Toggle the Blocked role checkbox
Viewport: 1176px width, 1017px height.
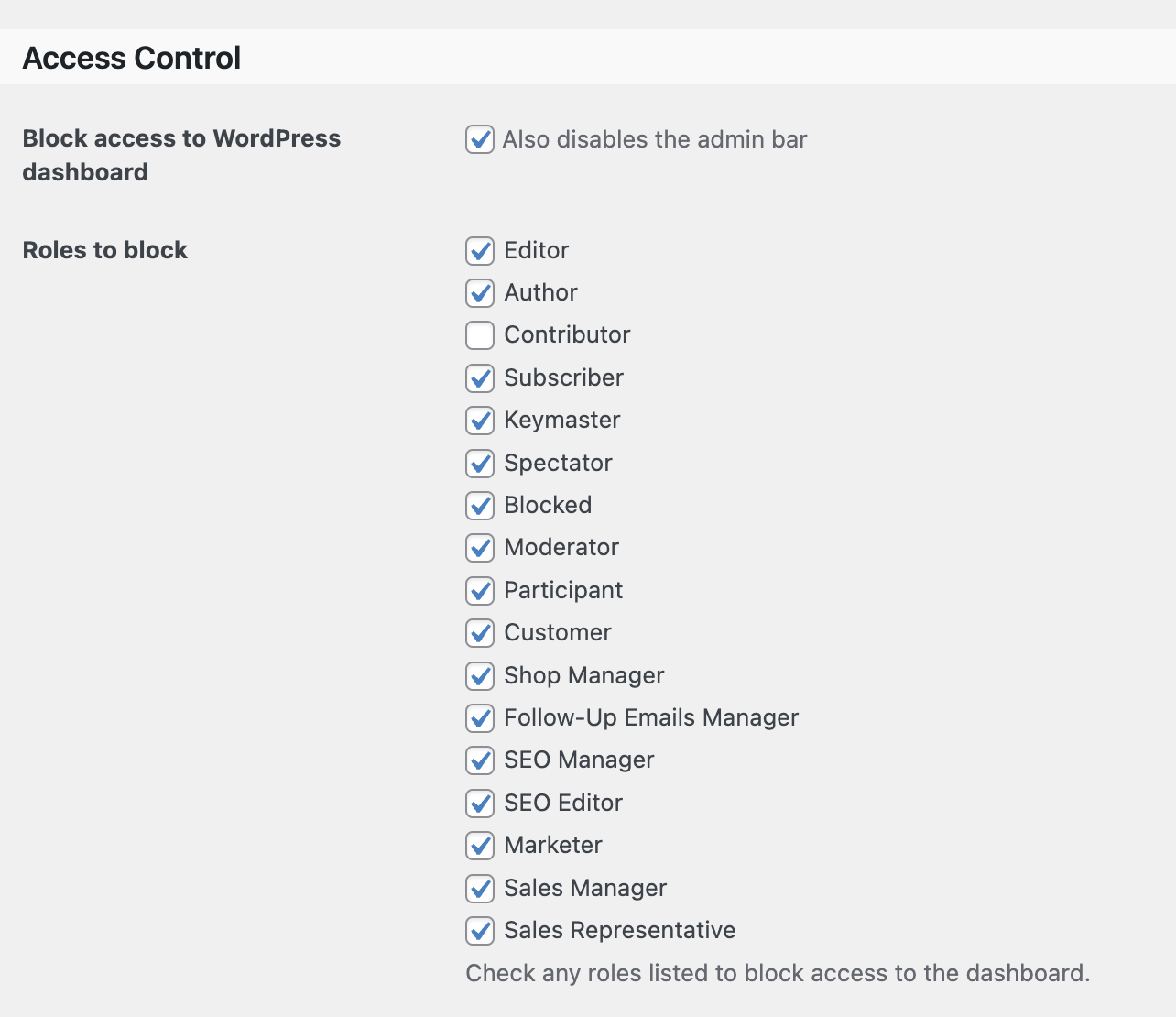(480, 505)
